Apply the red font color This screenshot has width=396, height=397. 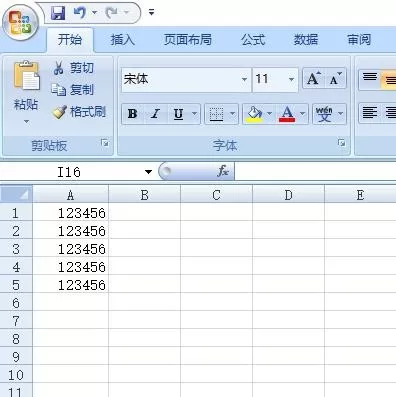[287, 114]
